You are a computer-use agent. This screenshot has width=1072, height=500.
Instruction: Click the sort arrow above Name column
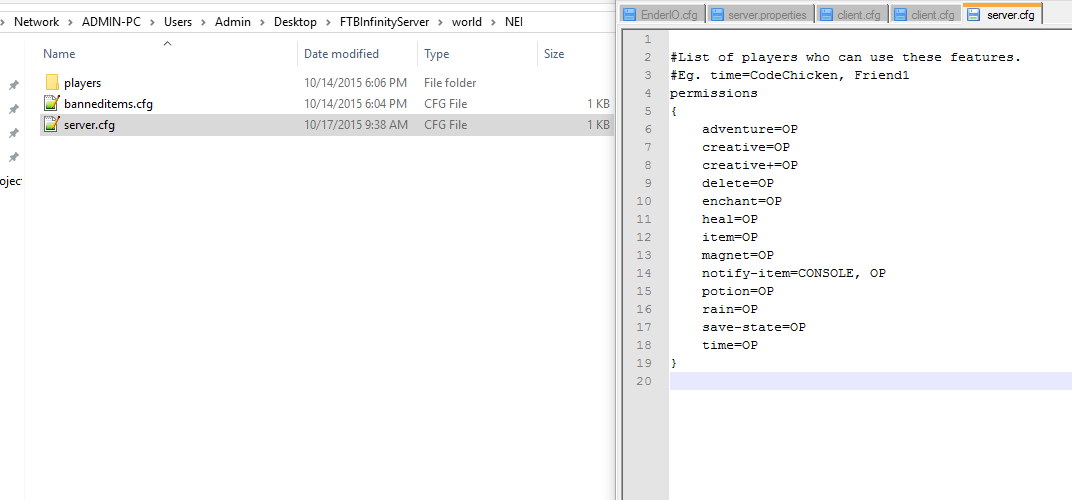[x=167, y=43]
